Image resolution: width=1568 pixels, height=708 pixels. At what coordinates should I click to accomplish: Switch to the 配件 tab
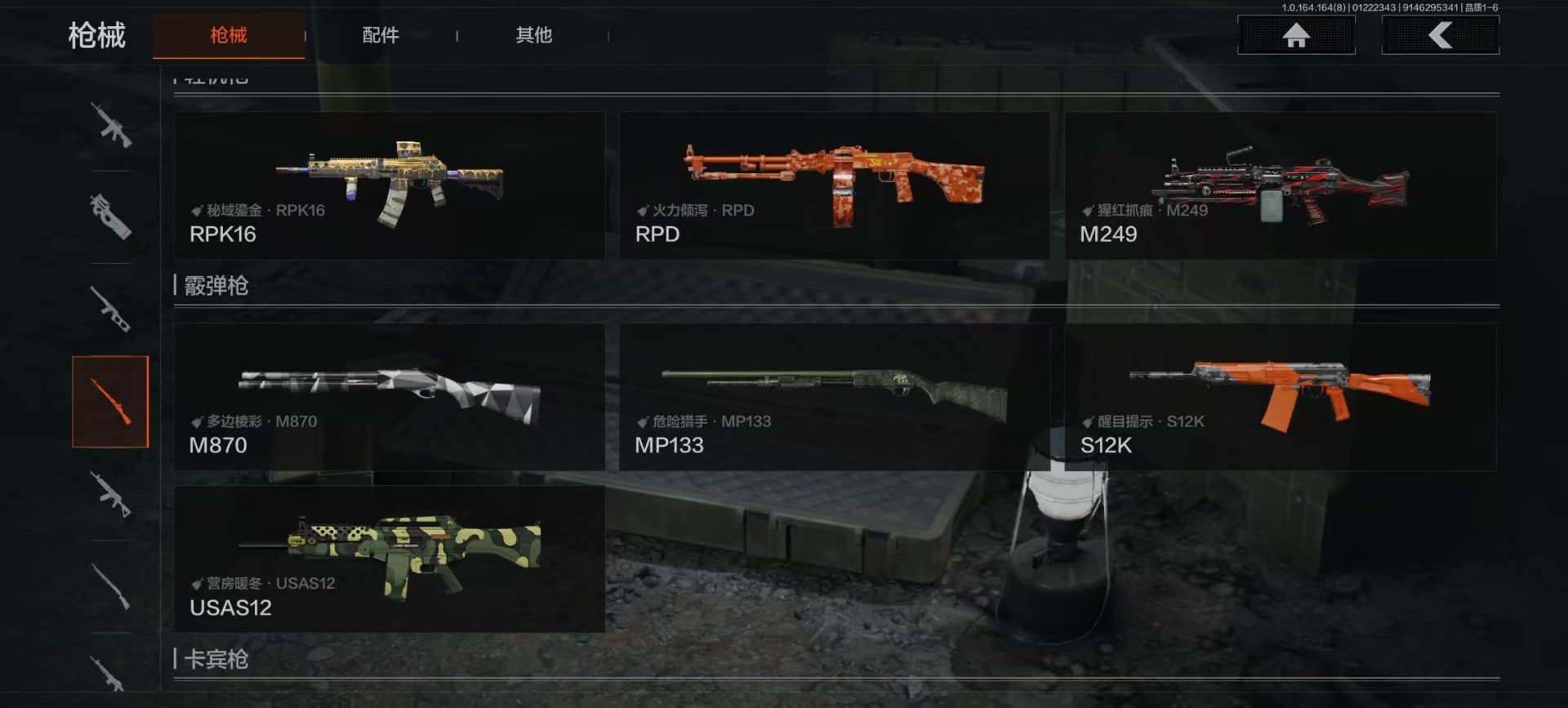(381, 35)
